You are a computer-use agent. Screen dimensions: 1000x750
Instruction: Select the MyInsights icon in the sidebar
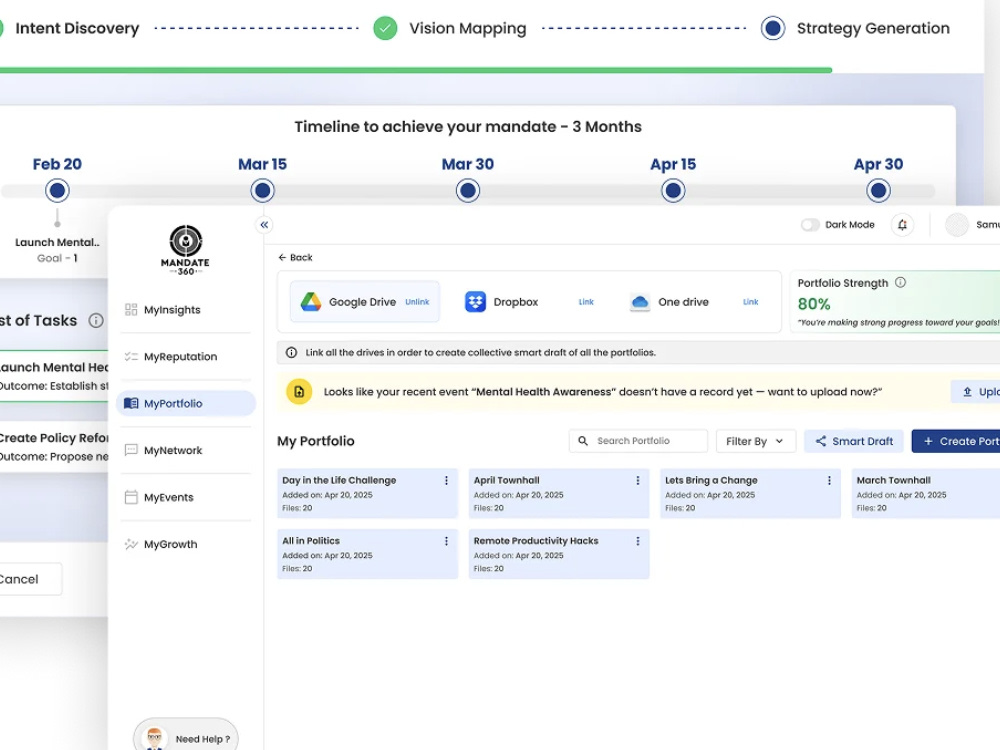click(130, 310)
